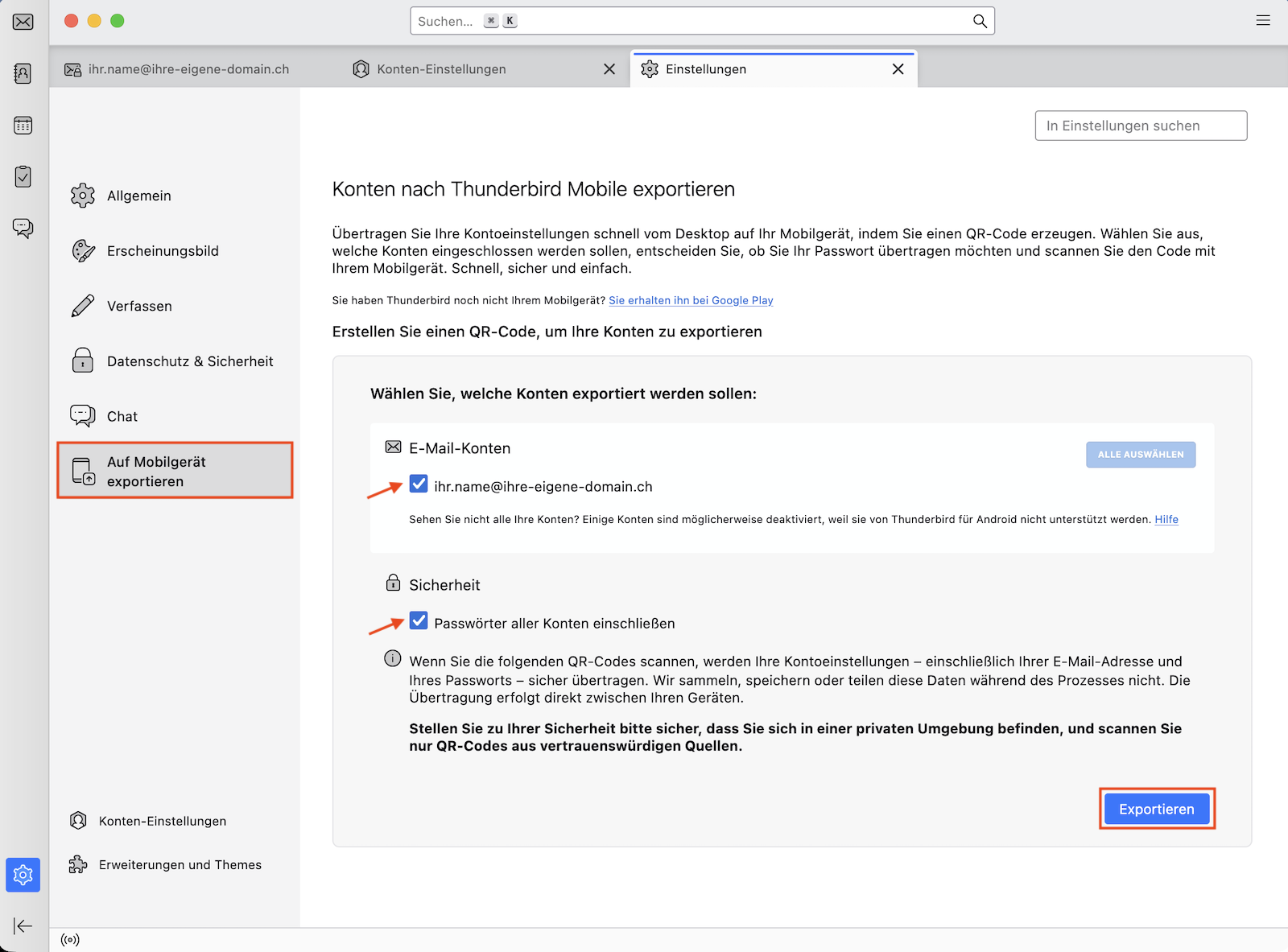
Task: Open Datenschutz & Sicherheit settings
Action: [x=175, y=361]
